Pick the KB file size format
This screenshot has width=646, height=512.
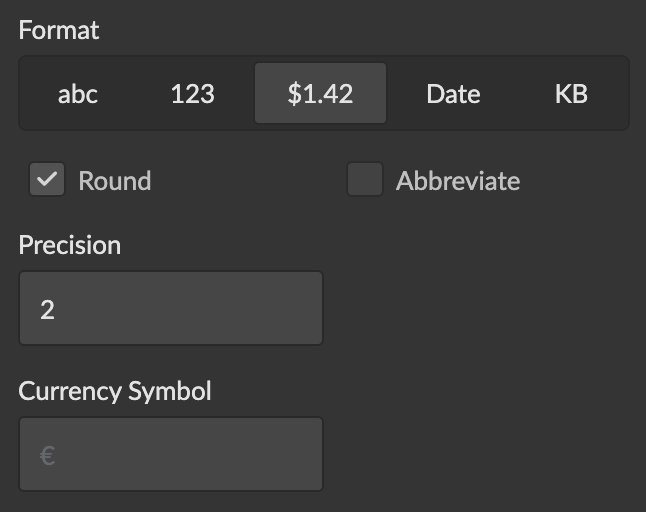click(x=571, y=94)
